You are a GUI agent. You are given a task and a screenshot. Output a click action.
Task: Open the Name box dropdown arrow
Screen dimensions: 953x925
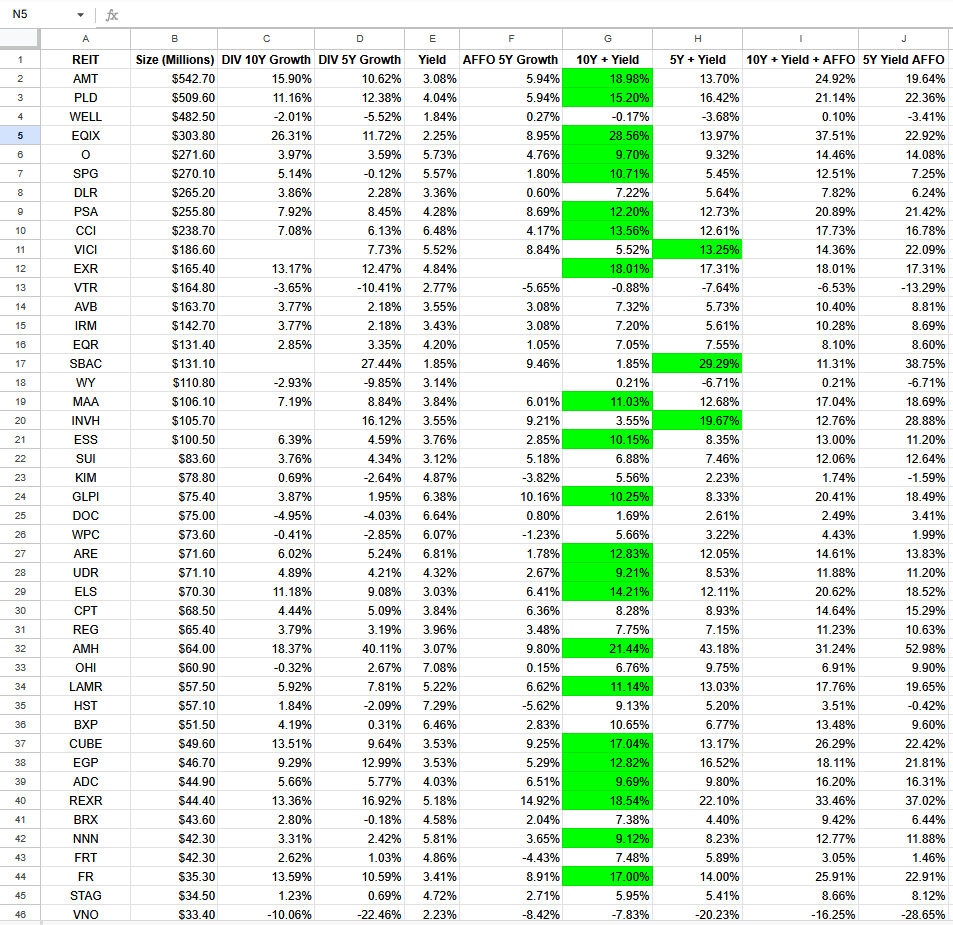pyautogui.click(x=80, y=15)
